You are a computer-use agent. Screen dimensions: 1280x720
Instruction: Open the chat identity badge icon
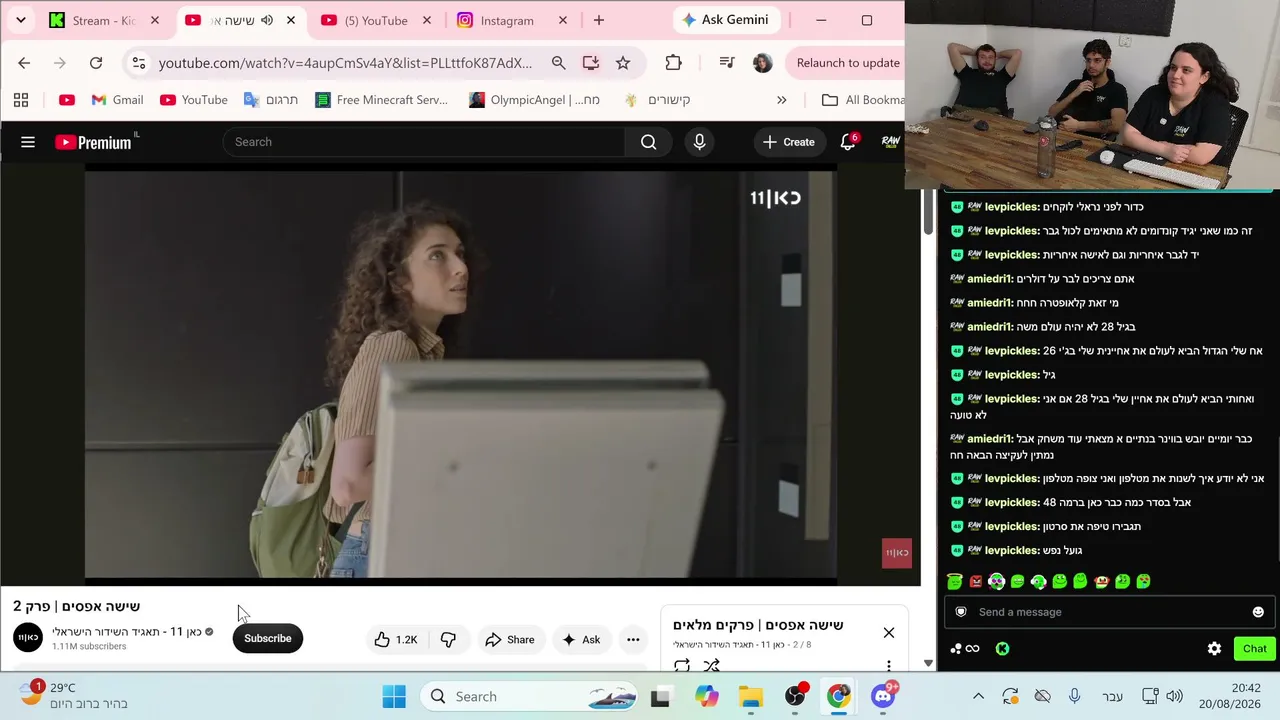tap(961, 612)
